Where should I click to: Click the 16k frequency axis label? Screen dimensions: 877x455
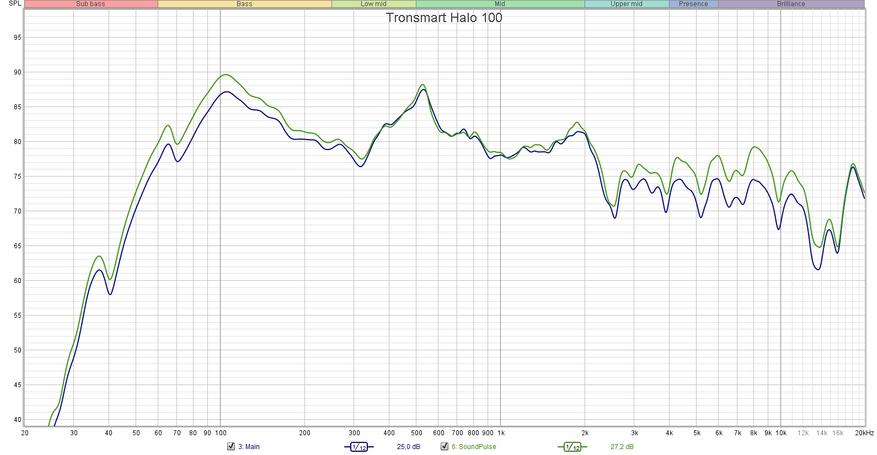point(838,433)
